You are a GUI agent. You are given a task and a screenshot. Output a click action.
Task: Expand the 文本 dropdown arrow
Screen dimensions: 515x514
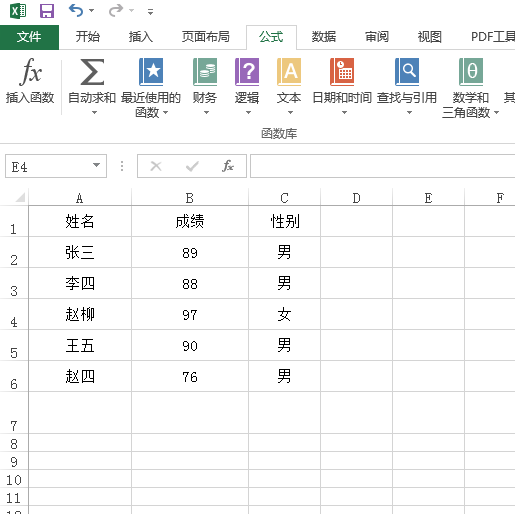pos(290,113)
